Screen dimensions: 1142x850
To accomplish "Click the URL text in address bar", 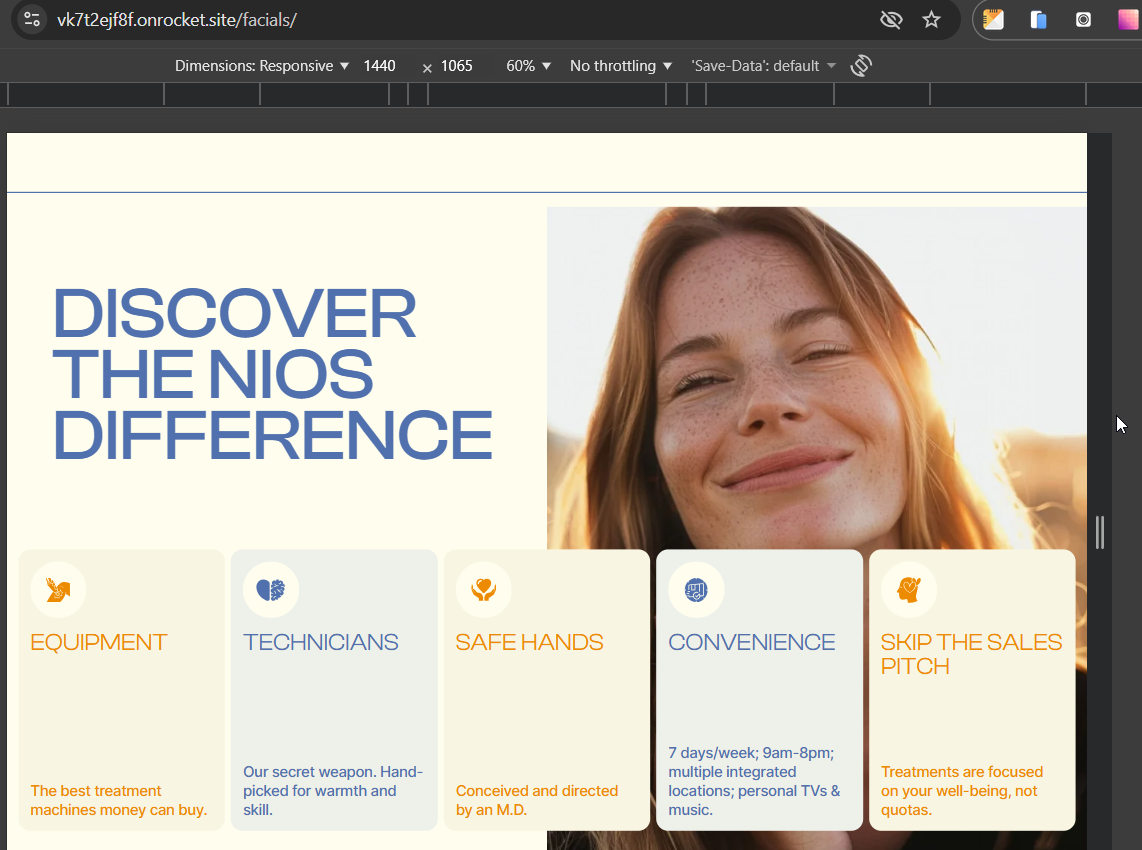I will tap(177, 20).
